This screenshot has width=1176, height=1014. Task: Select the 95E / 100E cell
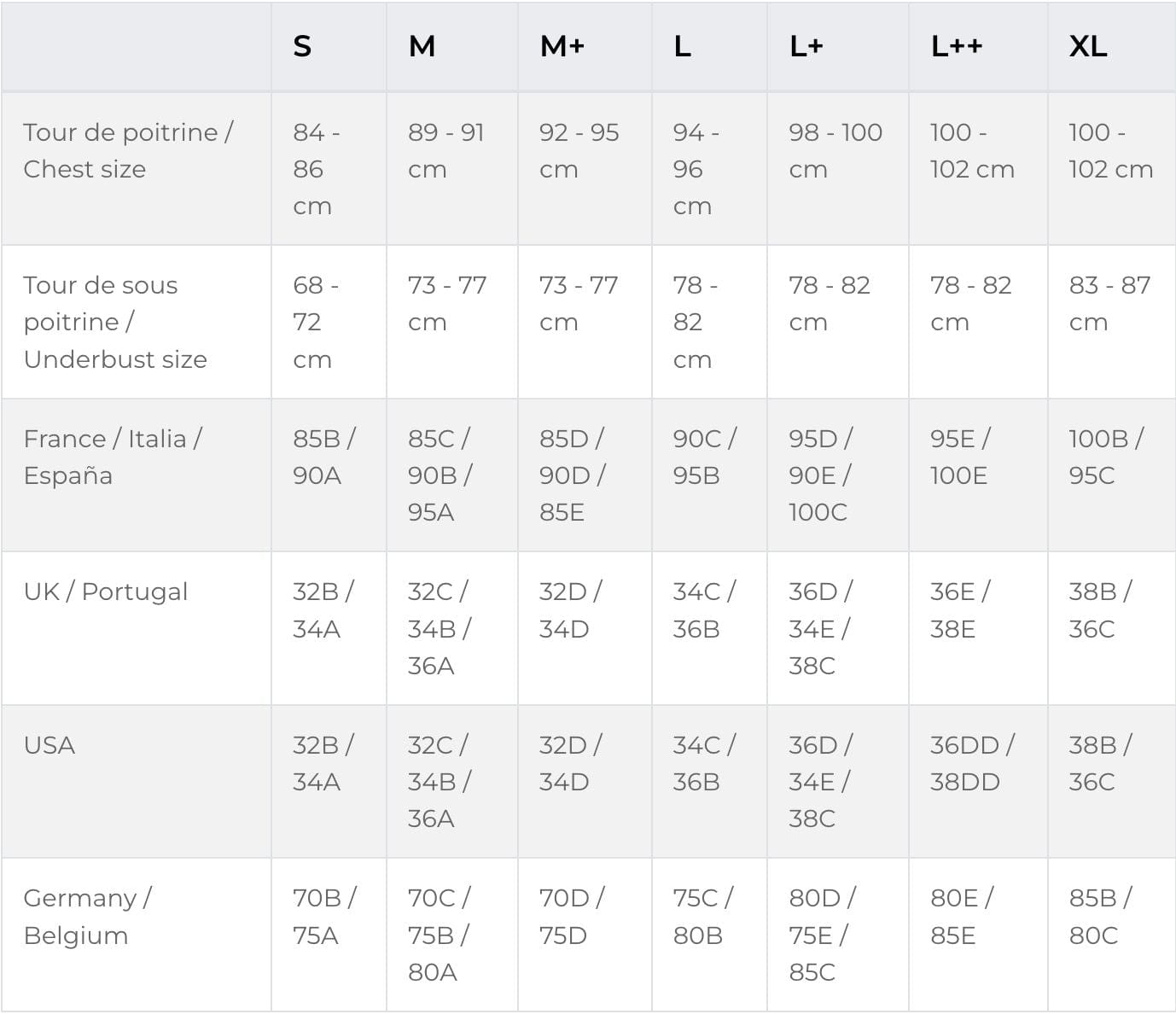(959, 457)
